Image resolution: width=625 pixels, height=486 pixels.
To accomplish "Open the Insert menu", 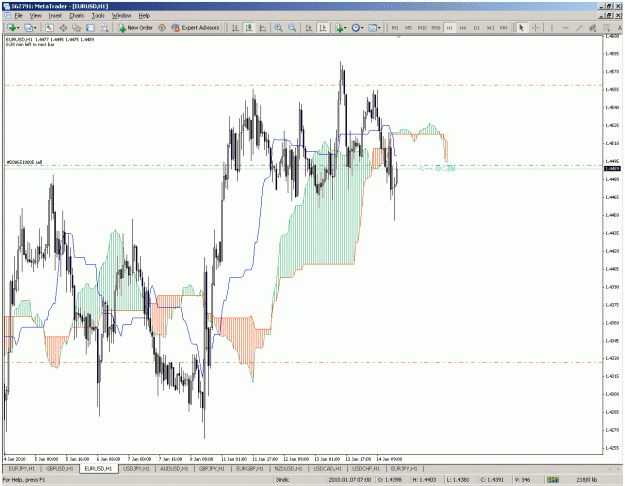I will point(55,16).
